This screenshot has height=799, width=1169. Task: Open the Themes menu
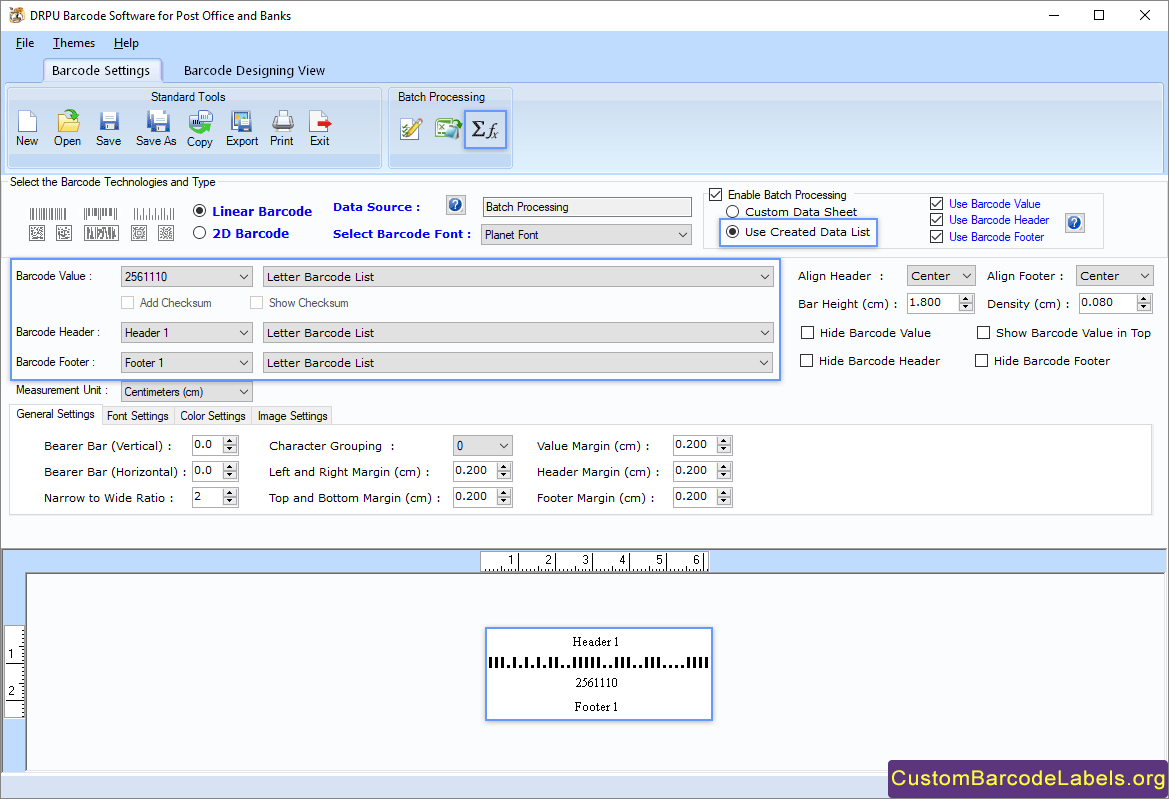(x=74, y=43)
